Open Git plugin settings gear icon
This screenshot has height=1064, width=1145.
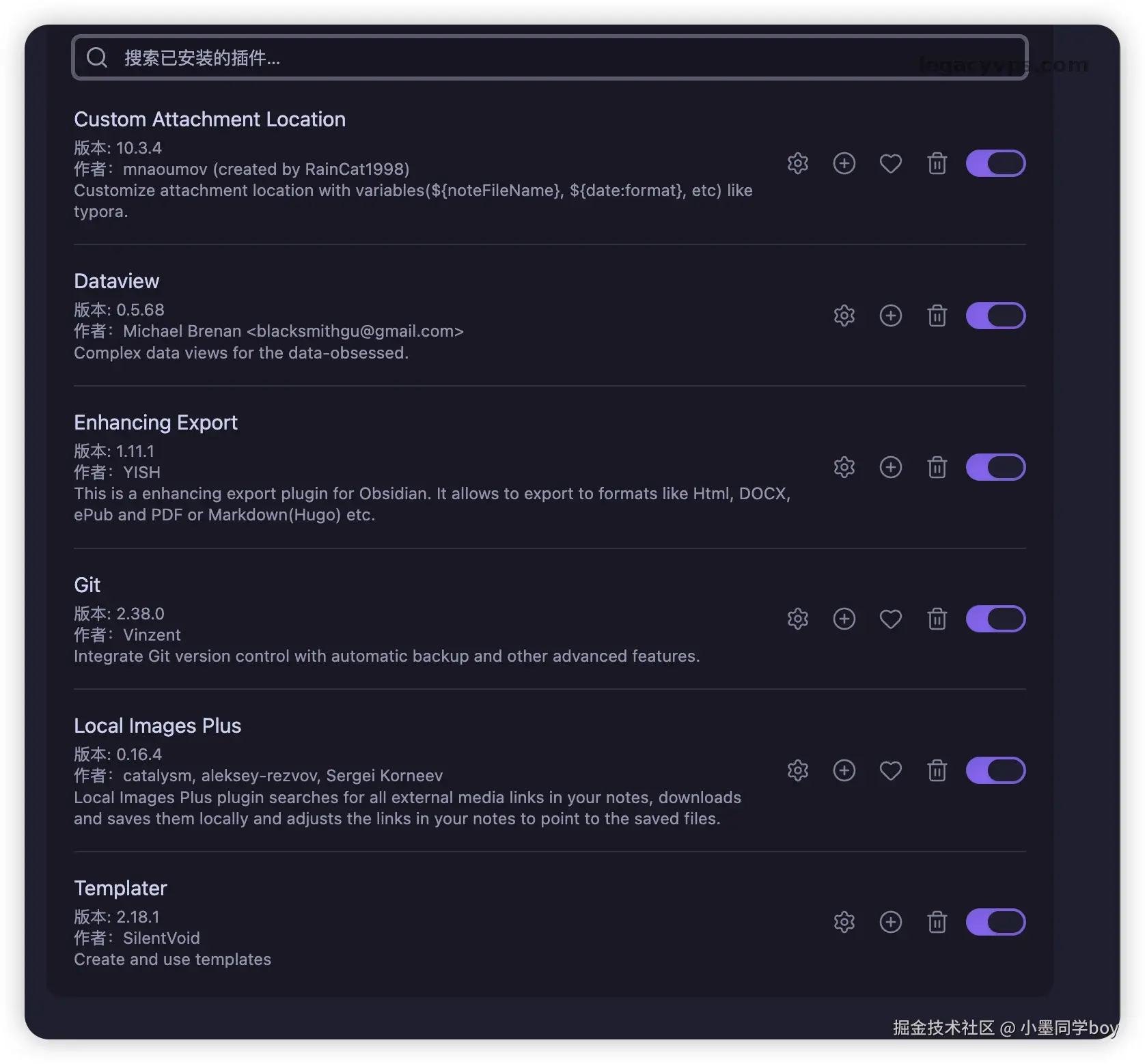(797, 619)
